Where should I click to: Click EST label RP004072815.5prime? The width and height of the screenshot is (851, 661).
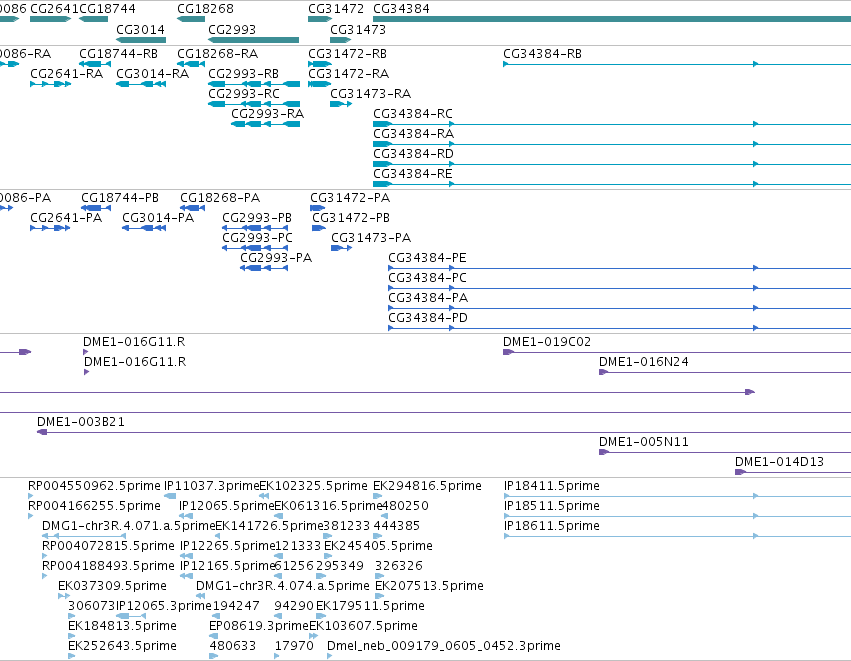pos(109,545)
